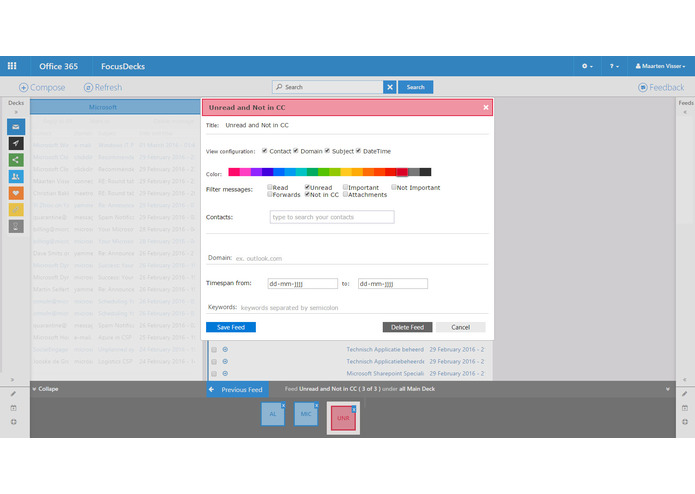Image resolution: width=695 pixels, height=494 pixels.
Task: Open the orange heart deck icon
Action: click(x=16, y=193)
